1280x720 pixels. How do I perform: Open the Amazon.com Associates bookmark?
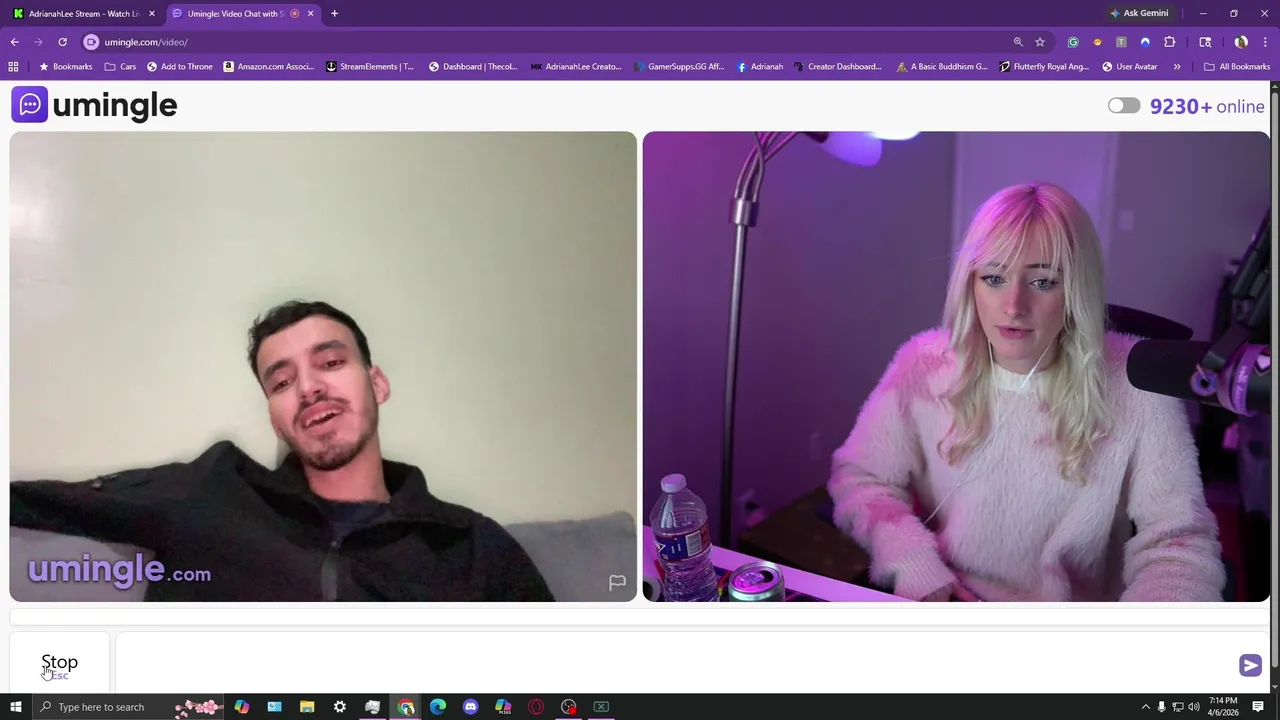(x=268, y=67)
